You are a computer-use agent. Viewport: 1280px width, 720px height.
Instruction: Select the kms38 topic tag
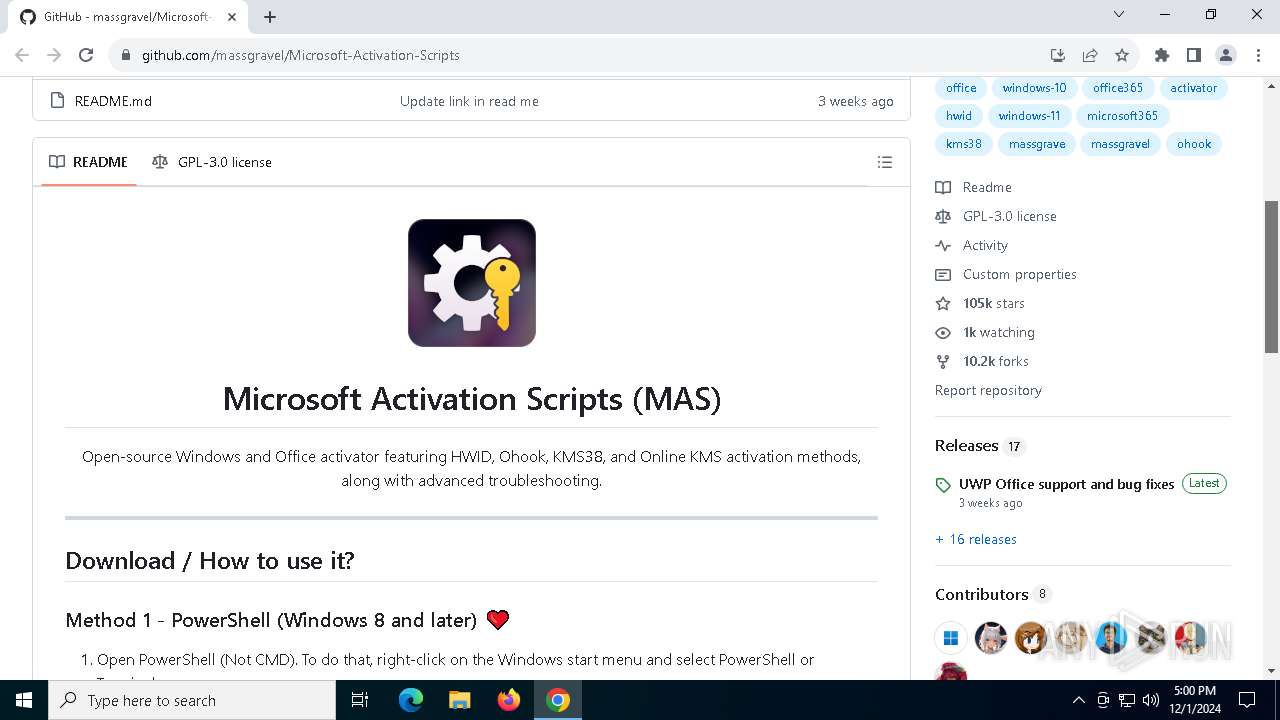click(964, 144)
